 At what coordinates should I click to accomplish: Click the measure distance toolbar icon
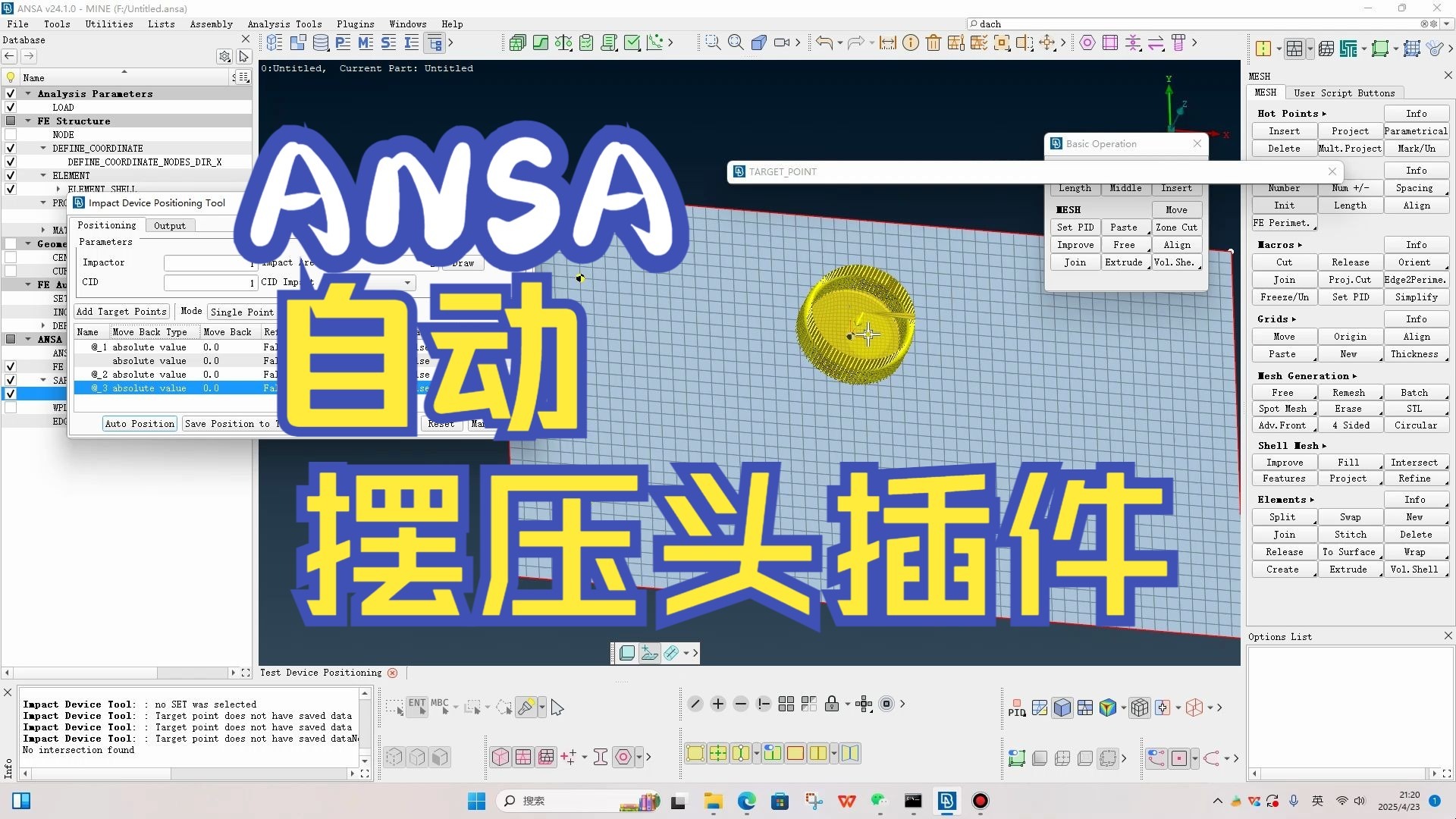tap(888, 43)
